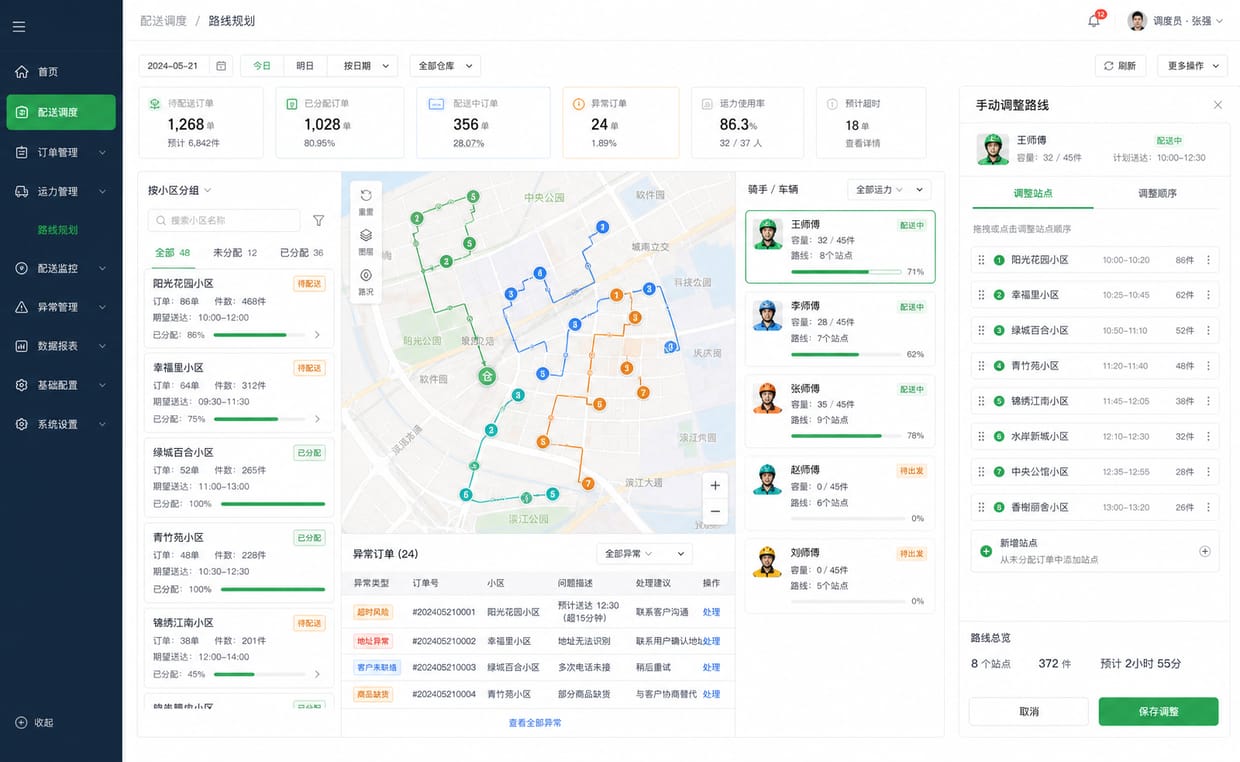Click the 收起 collapse sidebar icon
Image resolution: width=1240 pixels, height=762 pixels.
pyautogui.click(x=21, y=723)
